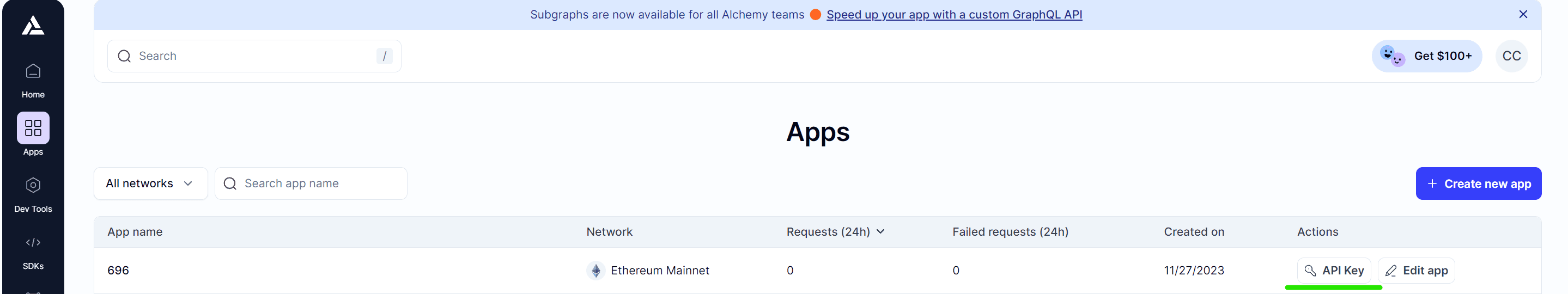View API Key for app 696
The height and width of the screenshot is (294, 1568).
pos(1334,270)
